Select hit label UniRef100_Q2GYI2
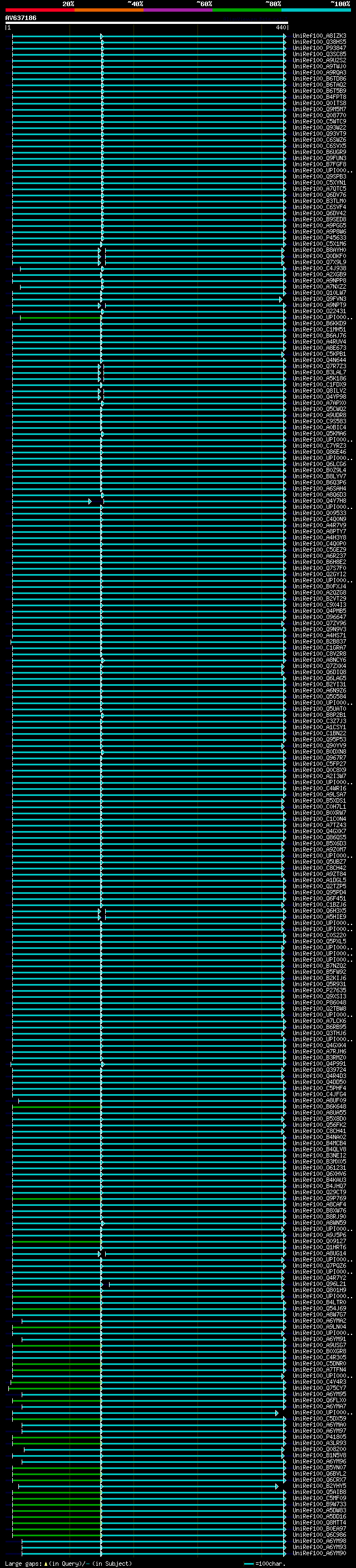The height and width of the screenshot is (1568, 356). pos(319,574)
